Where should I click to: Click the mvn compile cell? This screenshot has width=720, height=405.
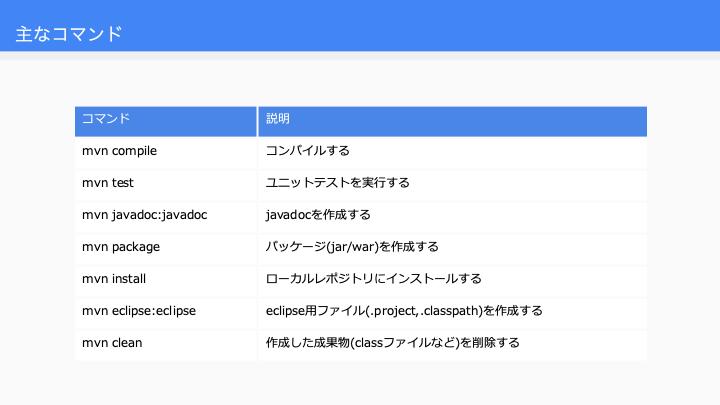click(x=166, y=153)
